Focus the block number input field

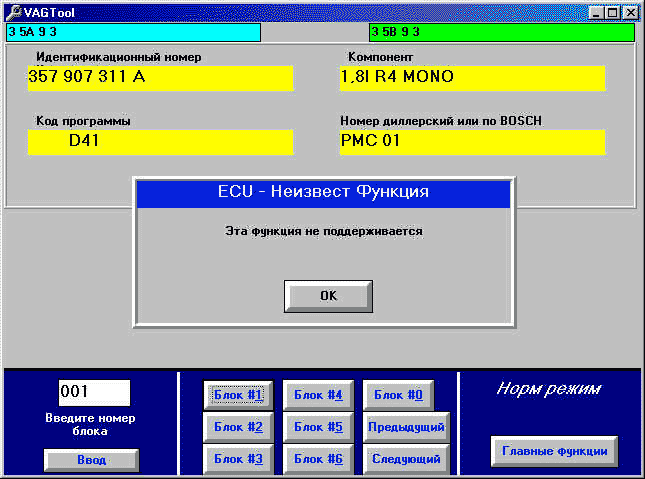point(94,392)
